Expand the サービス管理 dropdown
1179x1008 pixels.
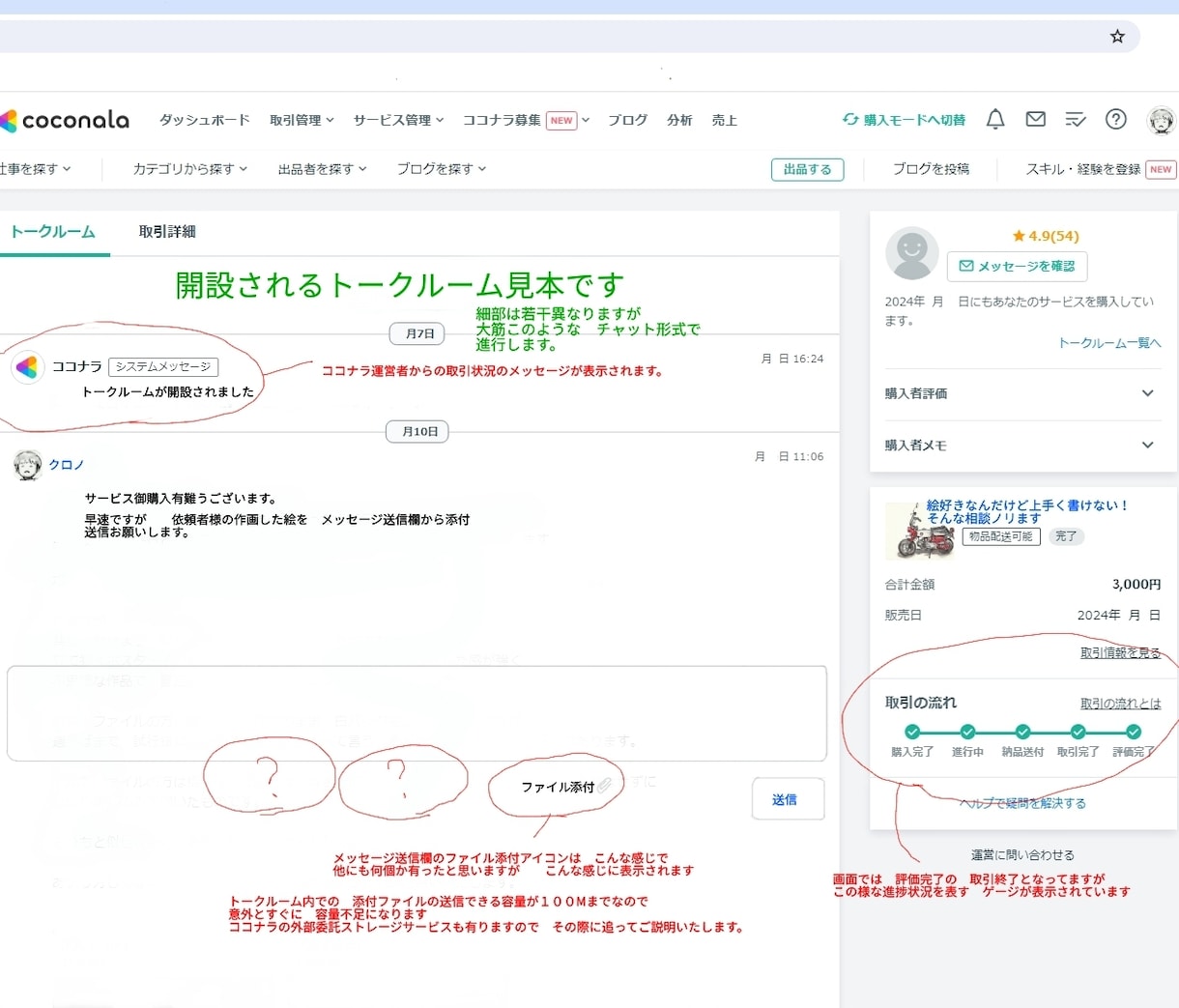click(x=398, y=120)
